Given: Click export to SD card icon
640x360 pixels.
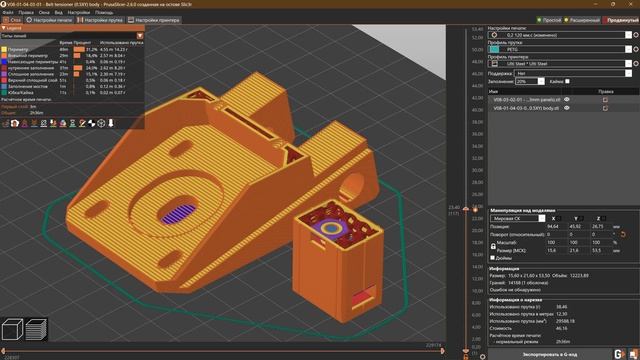Looking at the screenshot, I should [x=633, y=354].
